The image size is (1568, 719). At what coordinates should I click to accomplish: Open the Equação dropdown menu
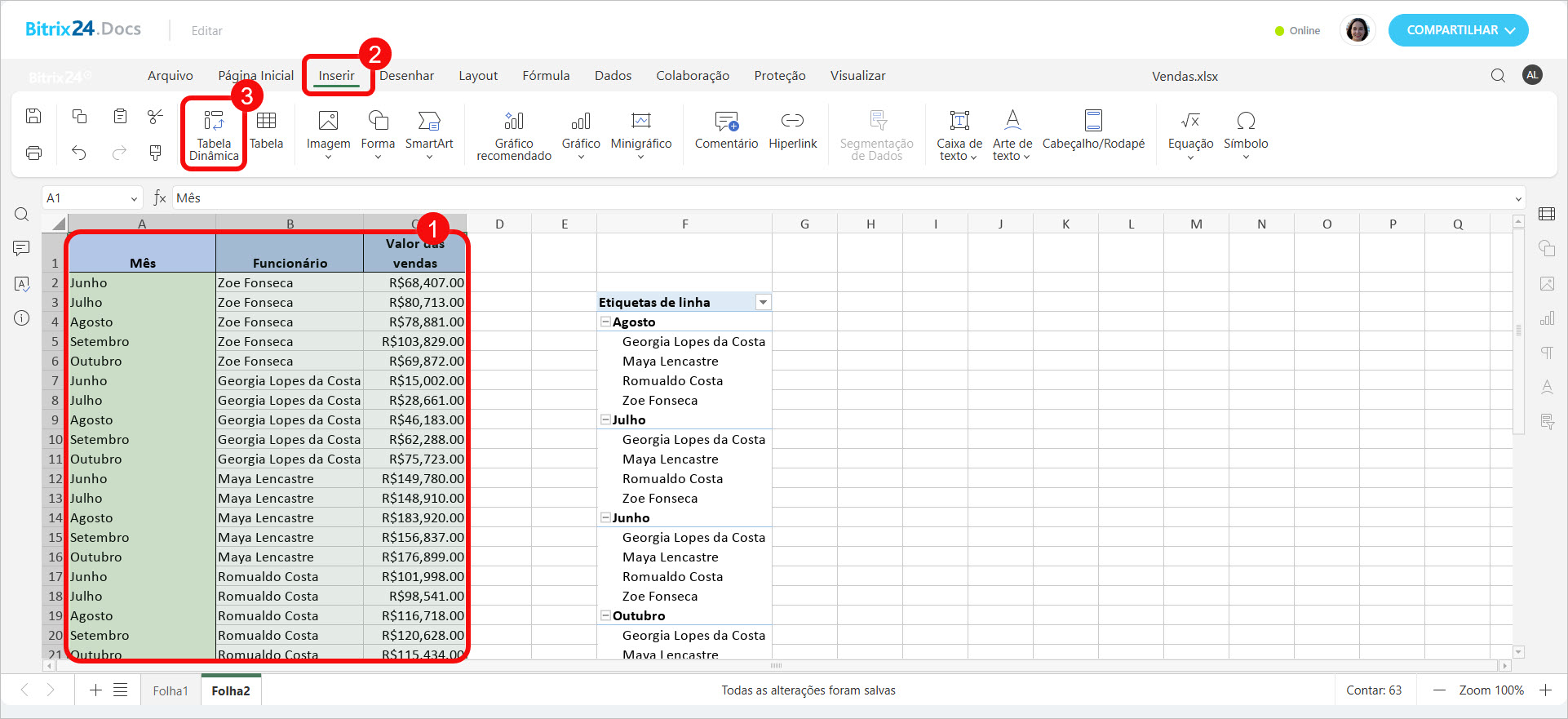coord(1190,158)
